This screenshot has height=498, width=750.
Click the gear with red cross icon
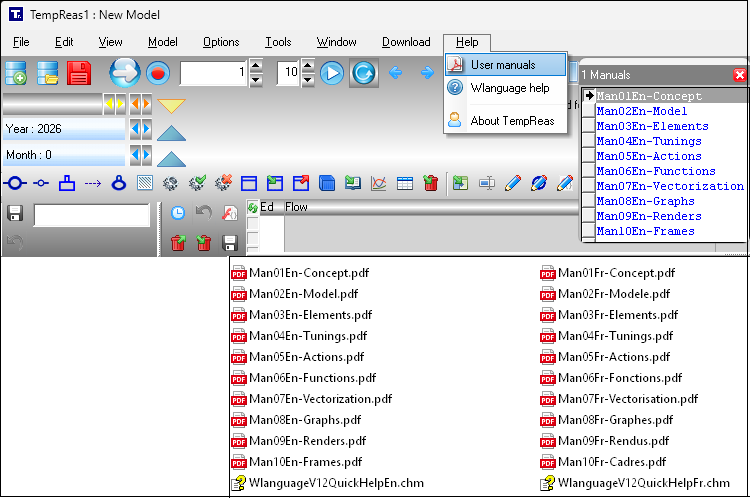coord(223,183)
